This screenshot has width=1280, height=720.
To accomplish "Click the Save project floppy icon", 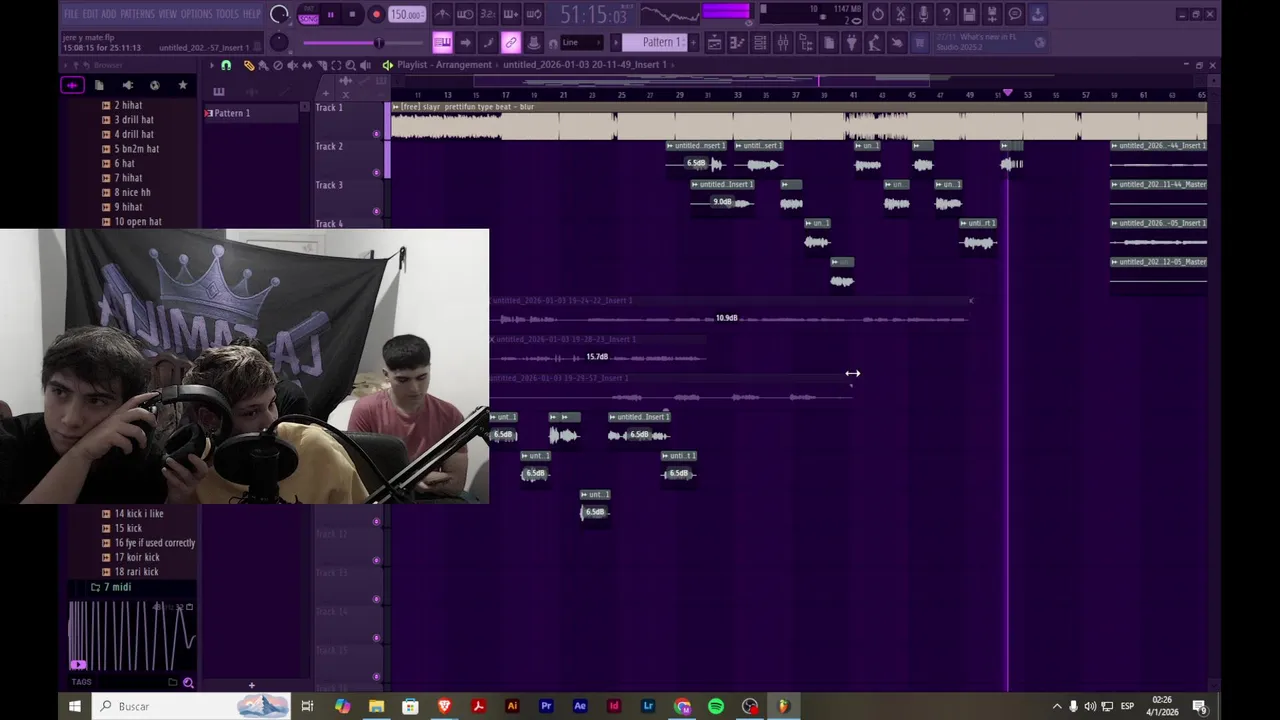I will (969, 14).
